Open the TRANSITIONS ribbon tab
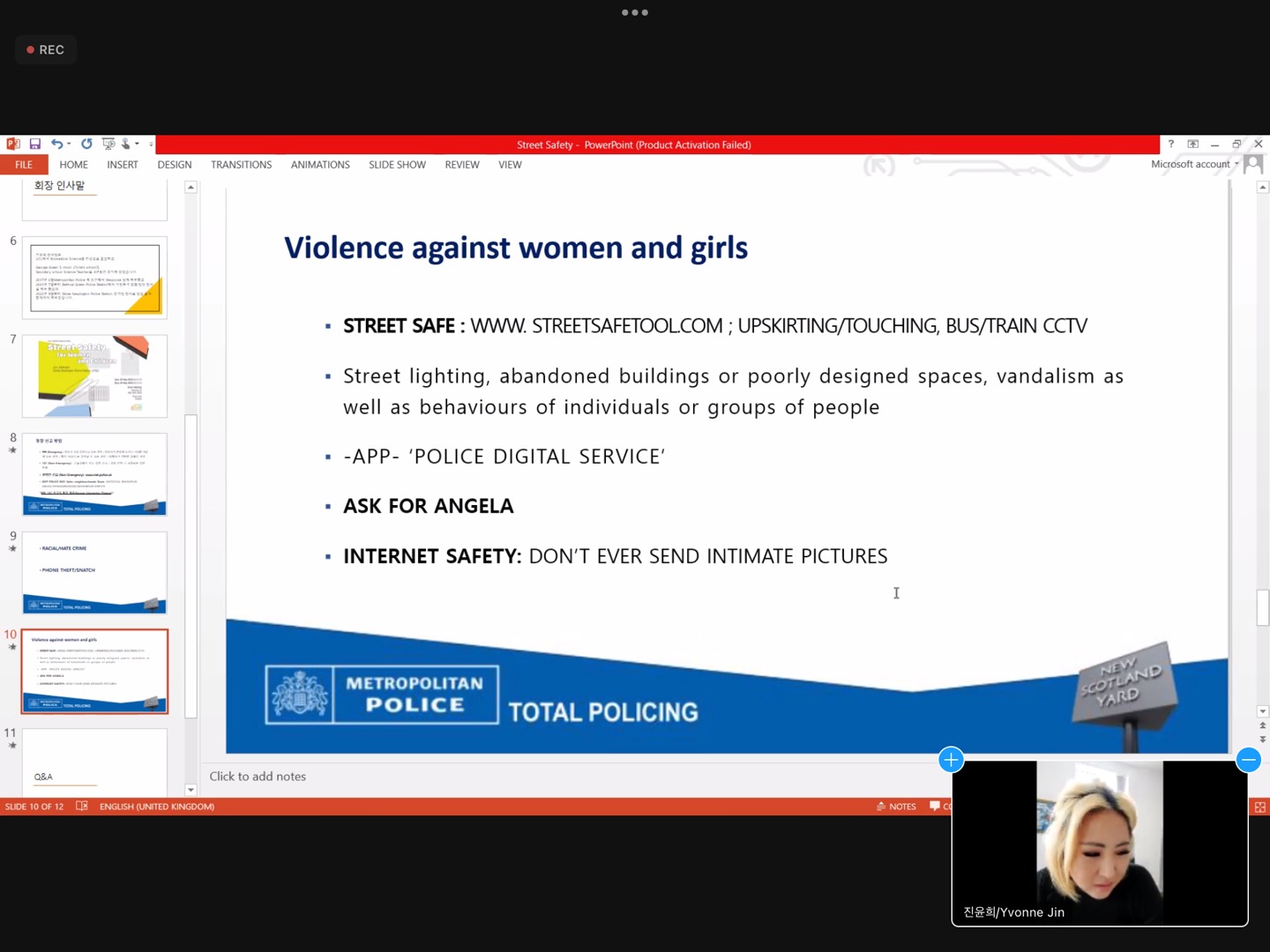This screenshot has width=1270, height=952. (241, 165)
